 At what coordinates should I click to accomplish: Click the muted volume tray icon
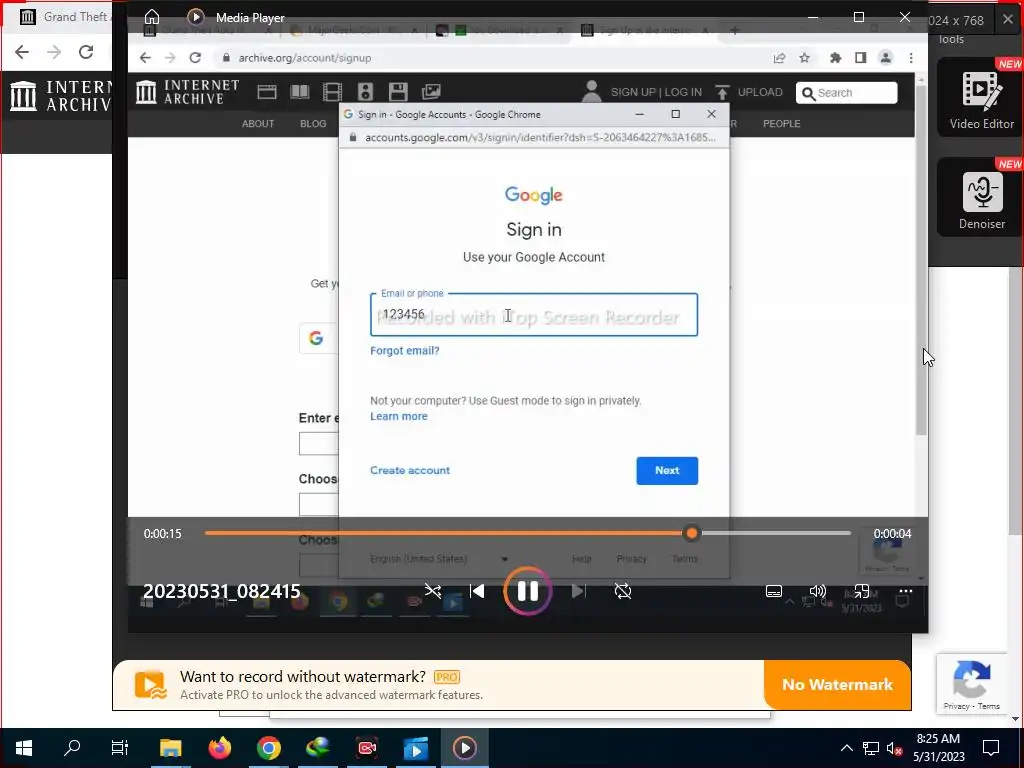pos(894,748)
